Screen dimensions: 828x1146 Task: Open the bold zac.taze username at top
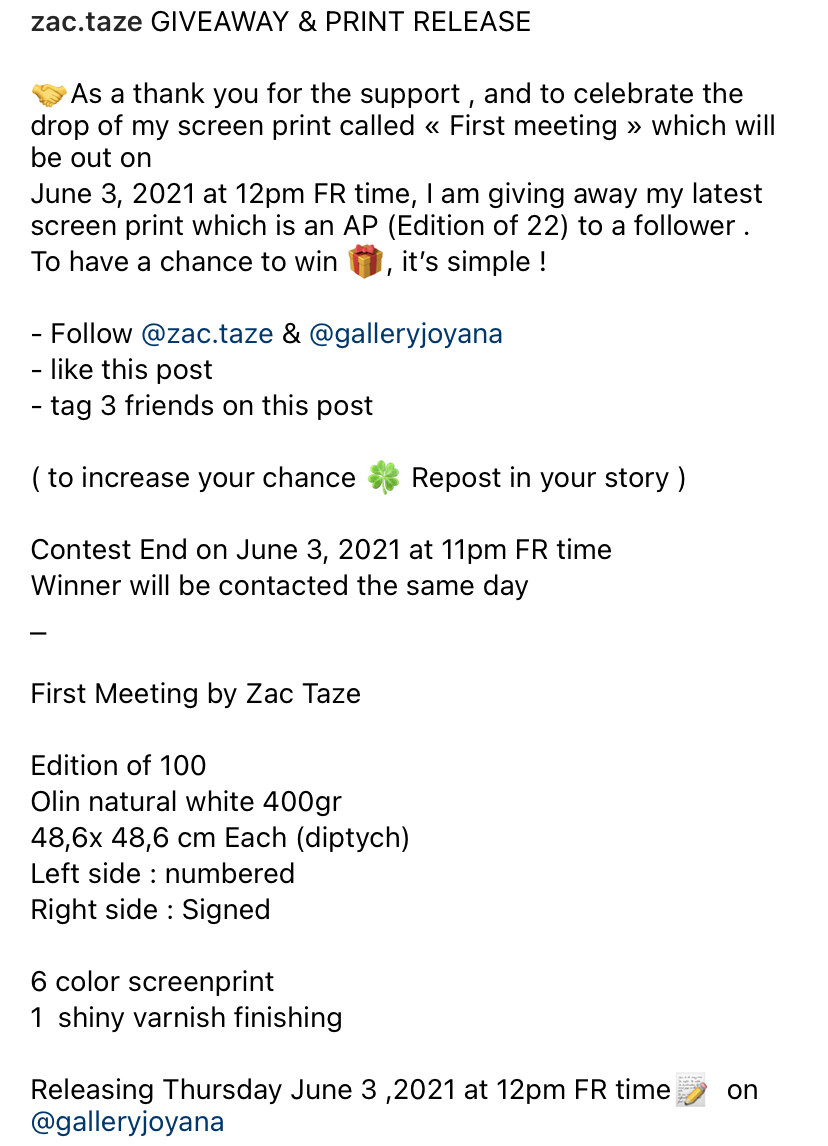click(86, 22)
